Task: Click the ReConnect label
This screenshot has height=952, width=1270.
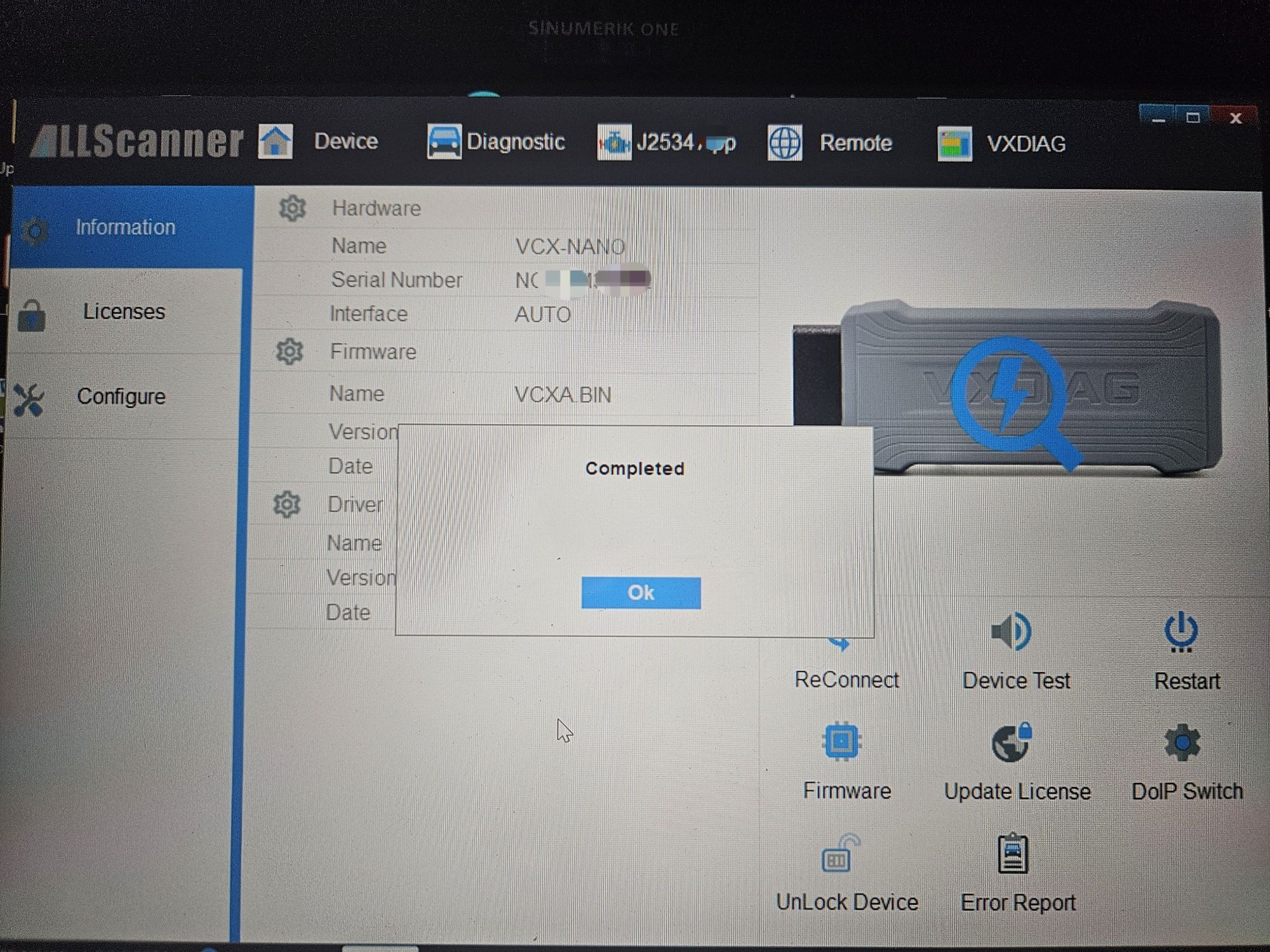Action: 846,680
